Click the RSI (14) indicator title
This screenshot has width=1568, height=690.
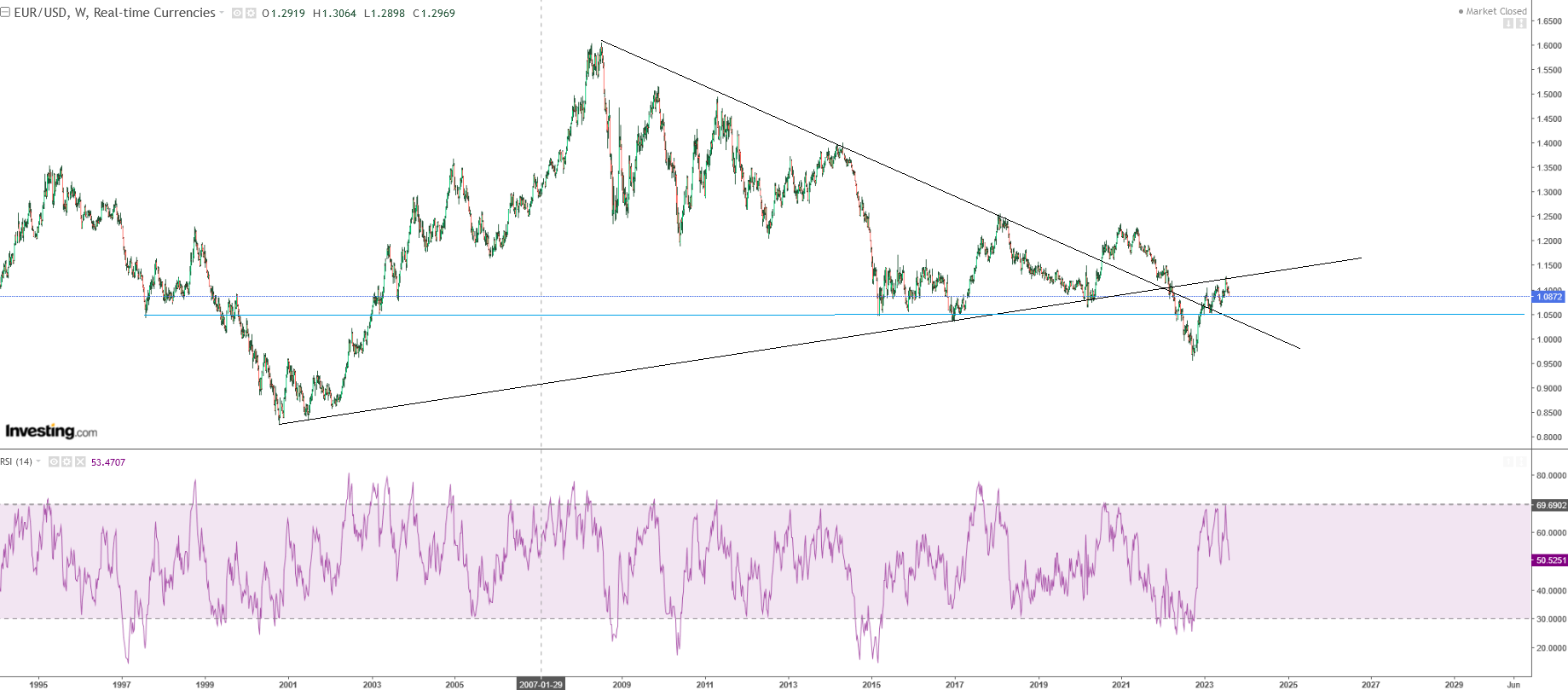pyautogui.click(x=16, y=461)
